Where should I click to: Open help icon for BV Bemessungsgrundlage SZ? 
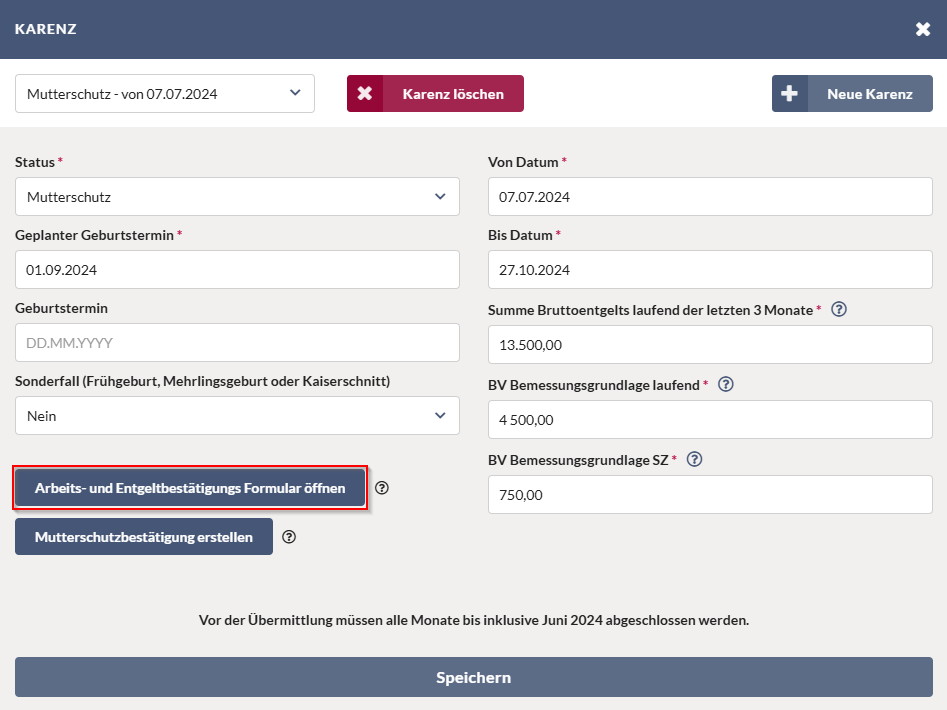695,459
